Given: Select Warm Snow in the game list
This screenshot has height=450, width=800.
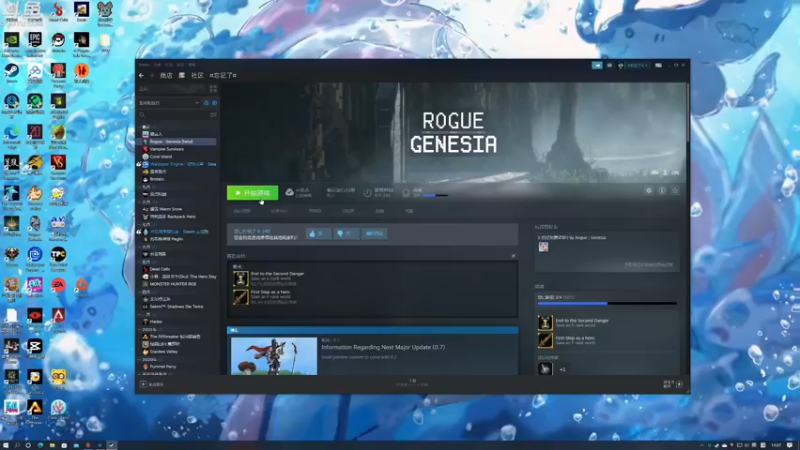Looking at the screenshot, I should click(x=178, y=209).
